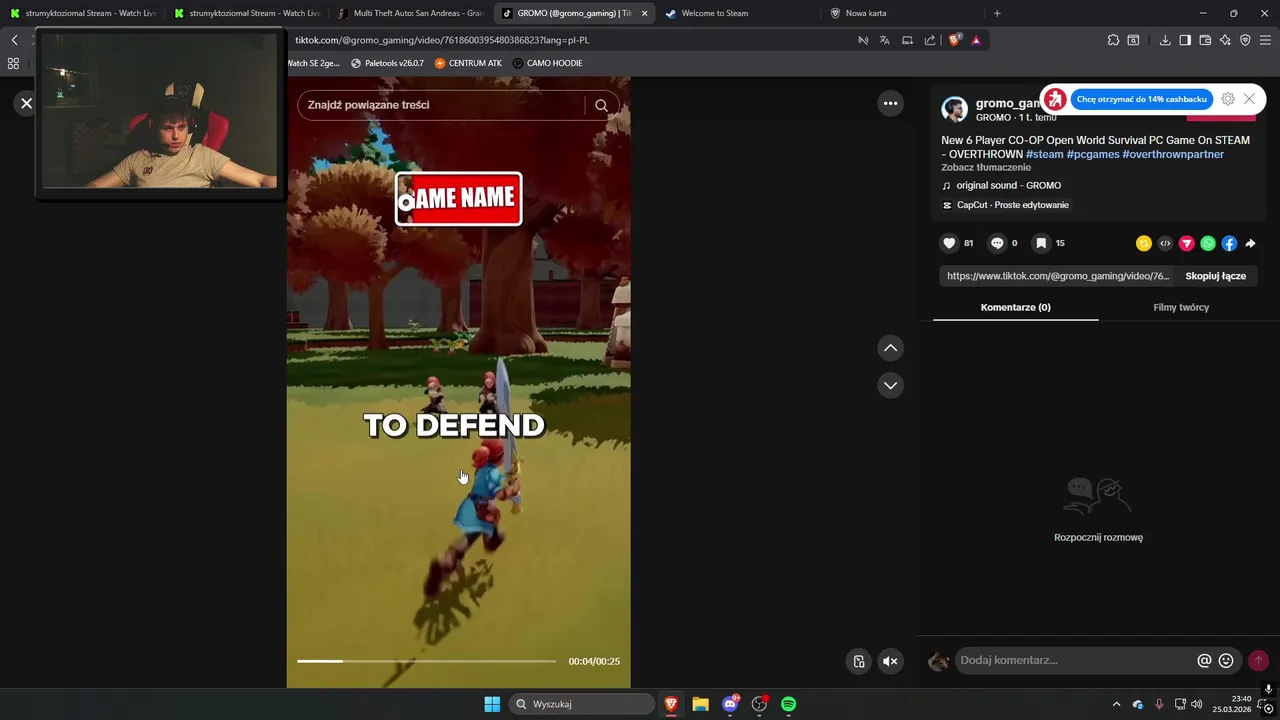Open browser hamburger menu
Viewport: 1280px width, 720px height.
click(x=1266, y=40)
